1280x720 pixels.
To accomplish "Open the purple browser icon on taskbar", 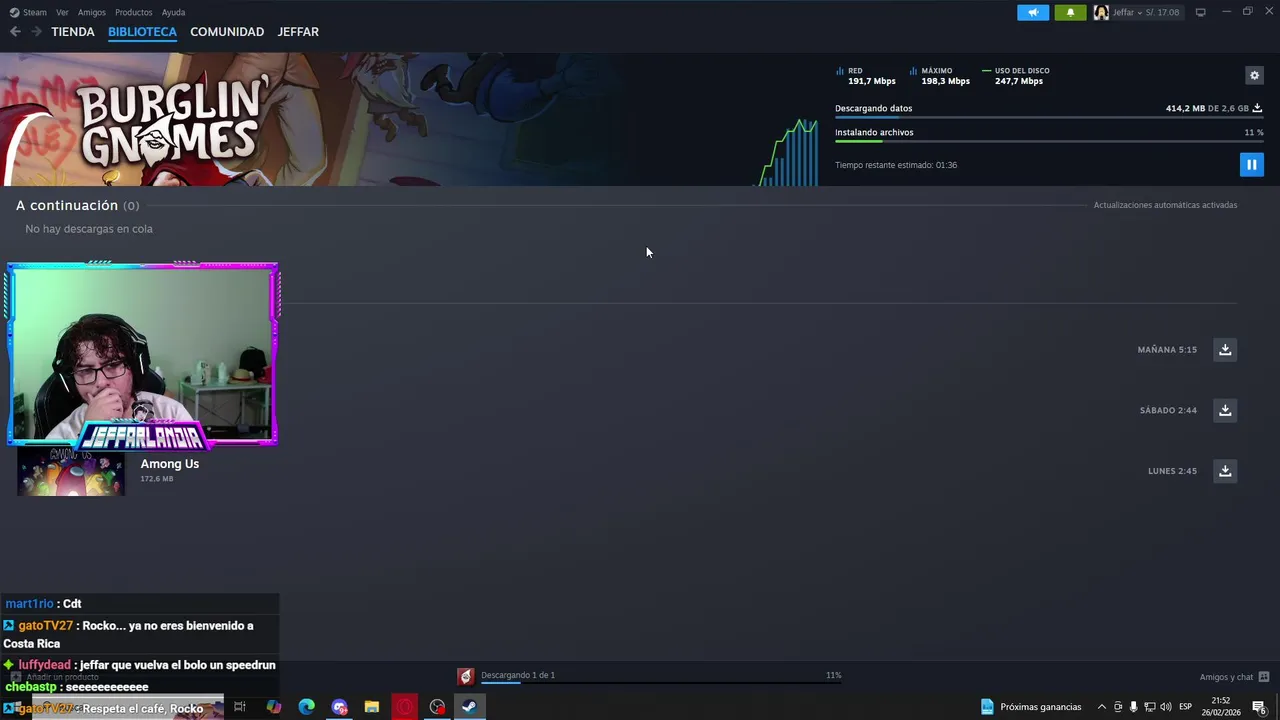I will click(339, 707).
